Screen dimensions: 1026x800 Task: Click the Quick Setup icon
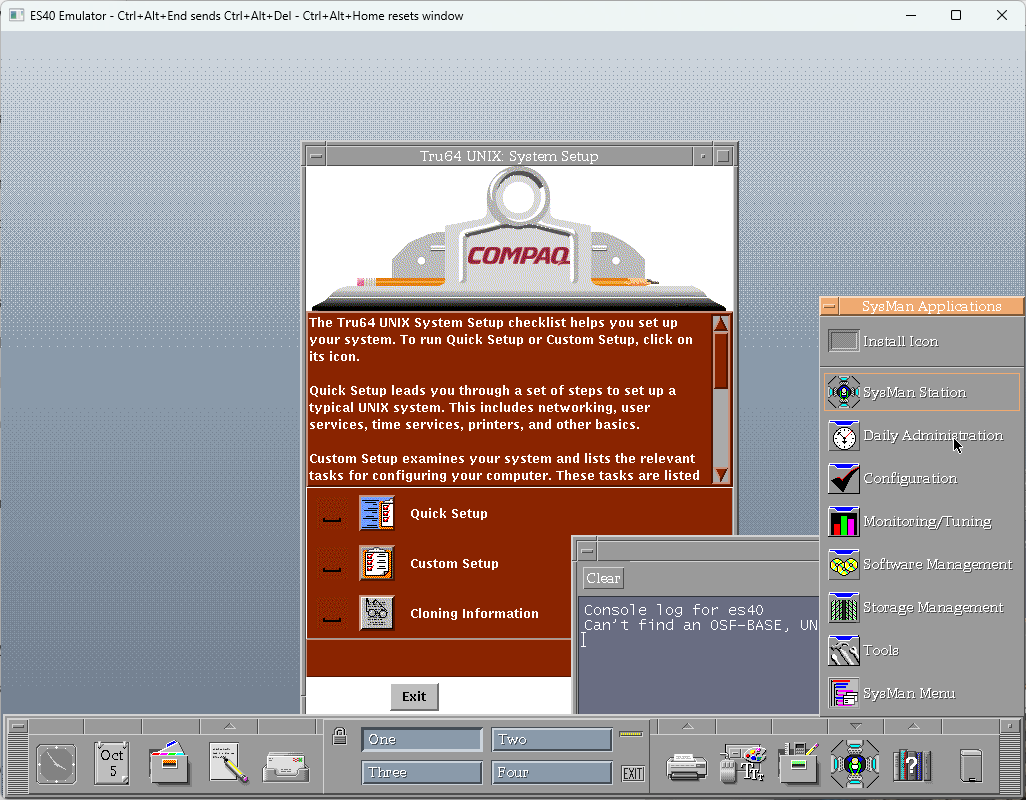377,513
